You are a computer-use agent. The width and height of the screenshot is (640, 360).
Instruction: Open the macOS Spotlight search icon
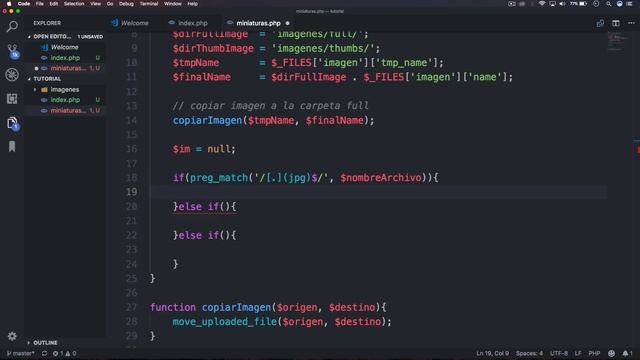click(x=608, y=4)
